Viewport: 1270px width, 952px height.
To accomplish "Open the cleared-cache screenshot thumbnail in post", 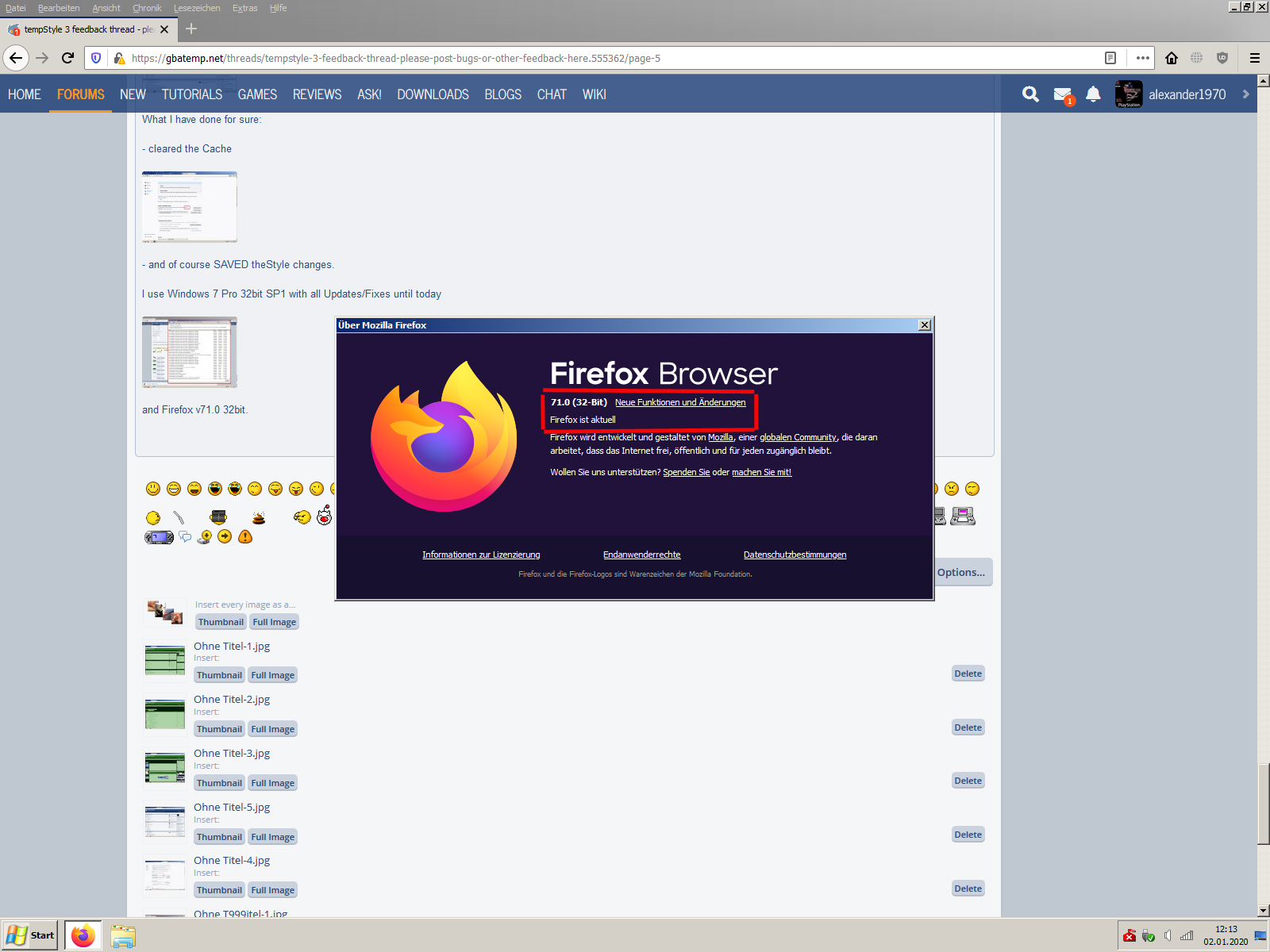I will tap(190, 207).
